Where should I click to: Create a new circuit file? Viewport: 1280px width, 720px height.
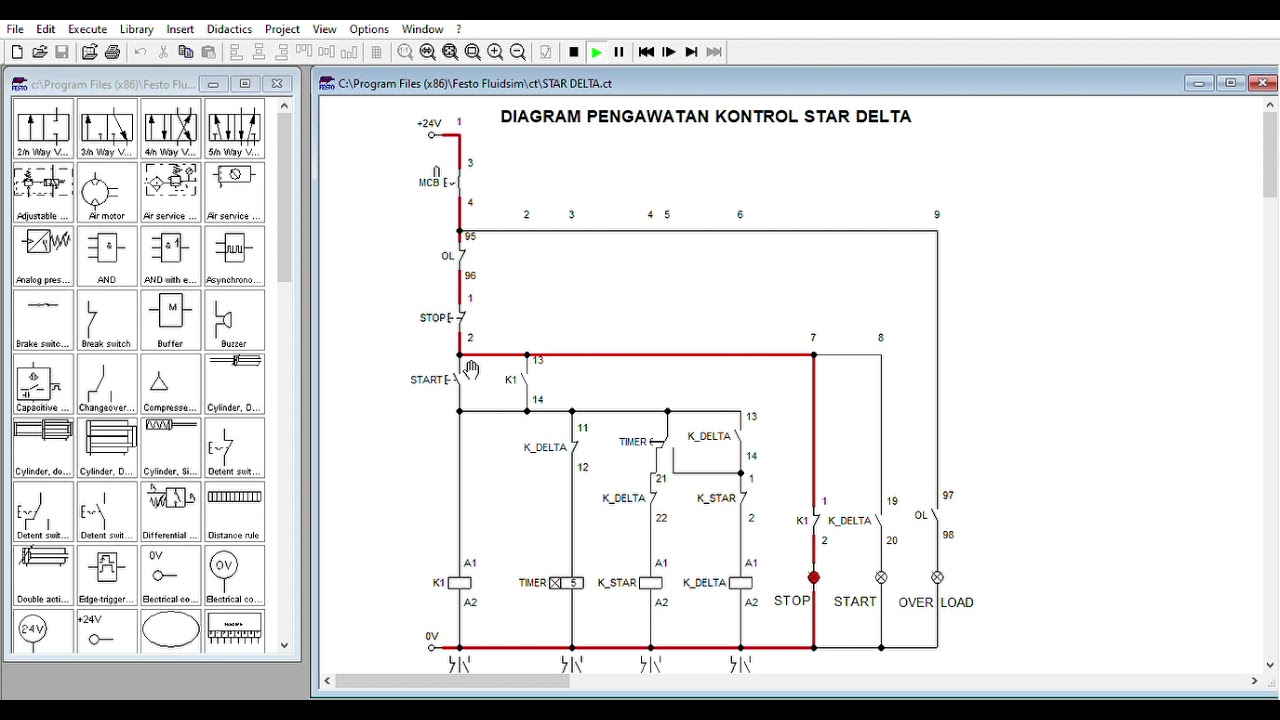point(17,52)
